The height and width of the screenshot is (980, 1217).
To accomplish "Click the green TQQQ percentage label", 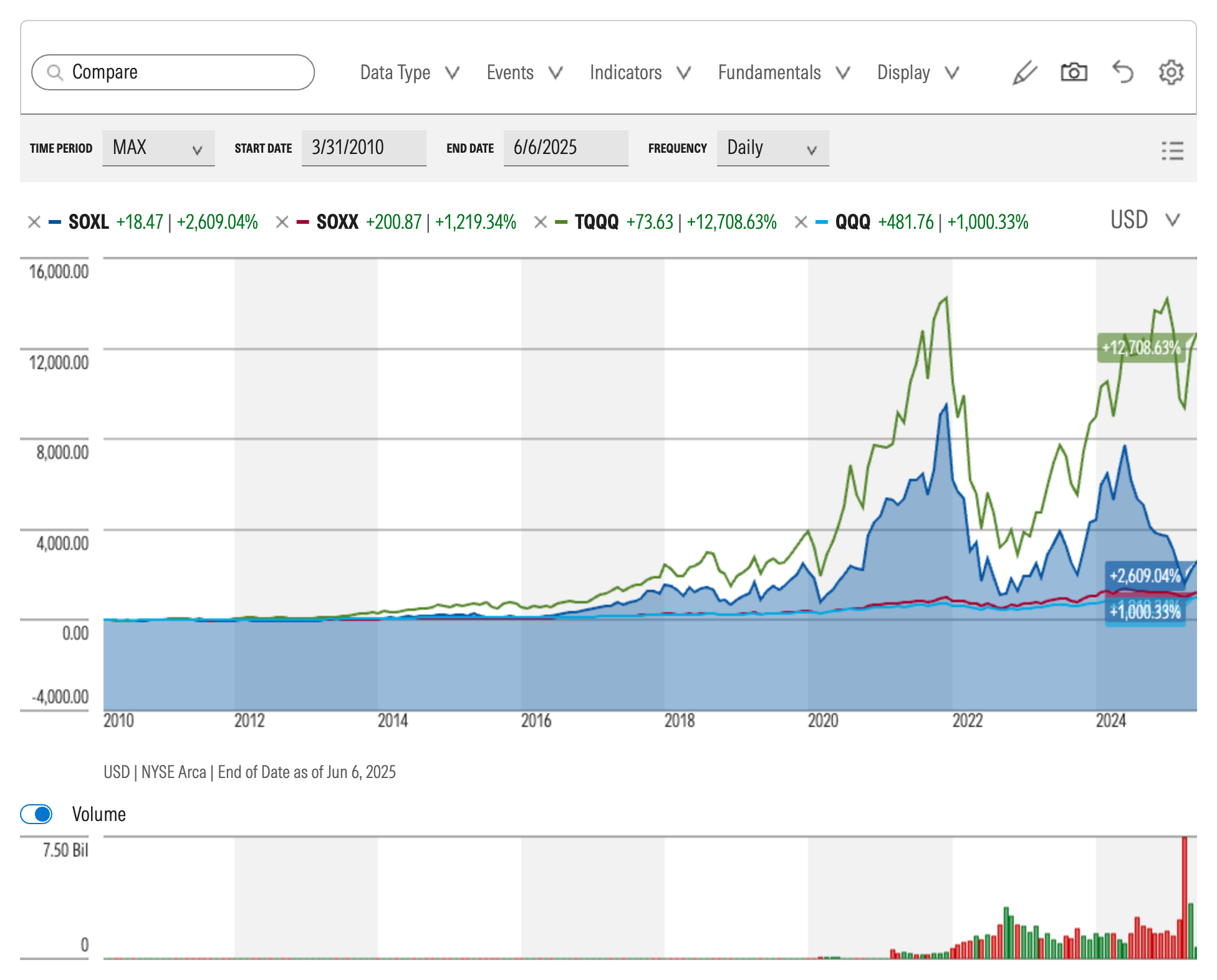I will pyautogui.click(x=1141, y=348).
